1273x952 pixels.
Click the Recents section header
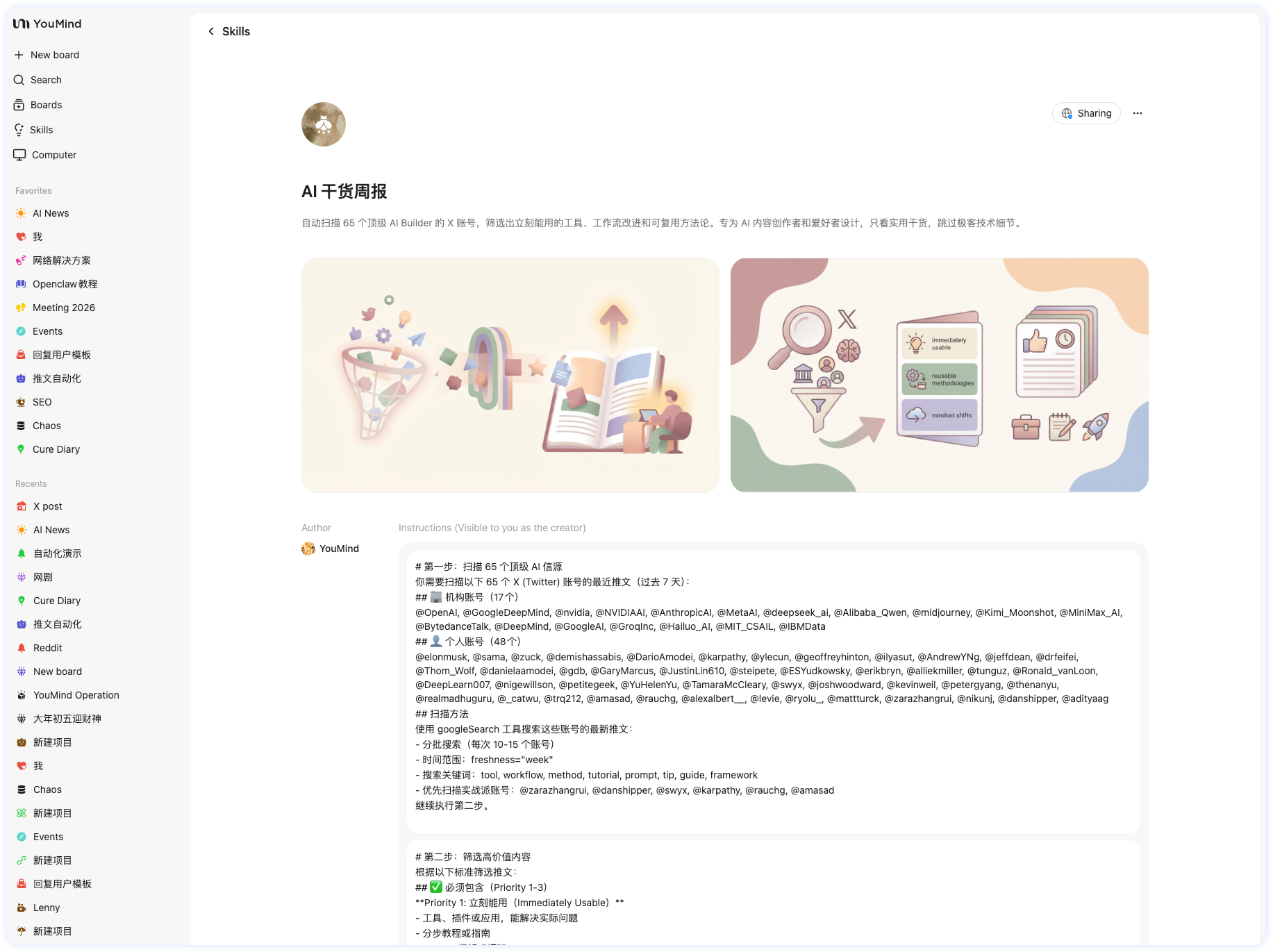(31, 484)
